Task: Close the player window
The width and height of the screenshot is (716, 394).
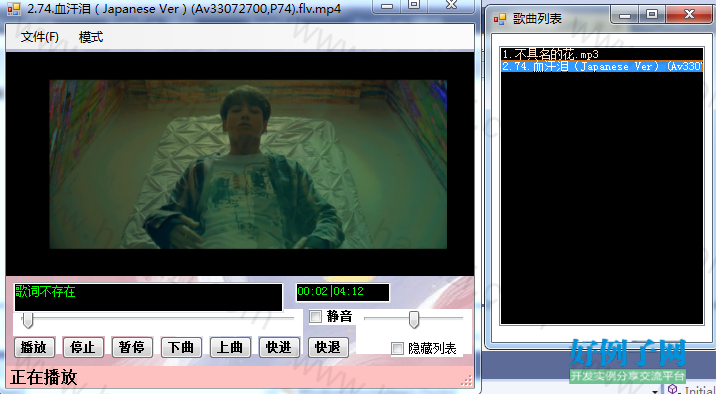Action: click(451, 6)
